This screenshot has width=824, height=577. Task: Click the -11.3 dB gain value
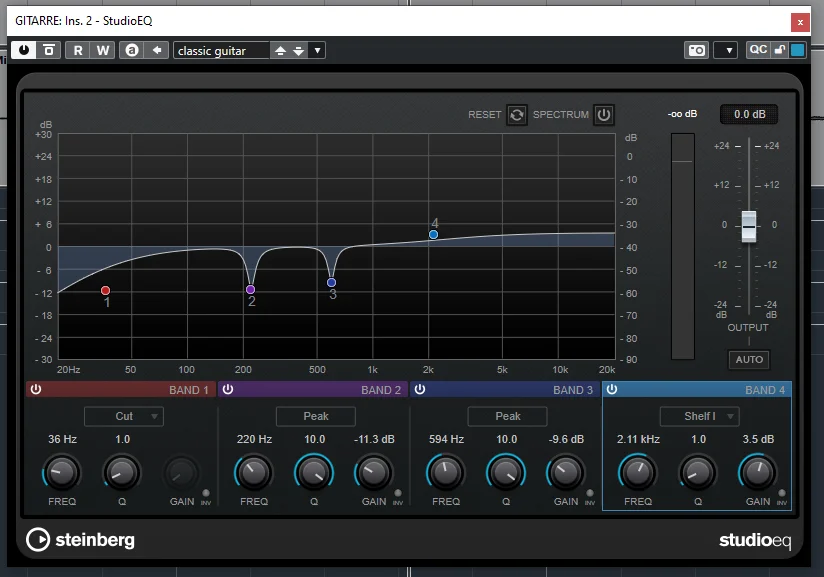pos(374,439)
